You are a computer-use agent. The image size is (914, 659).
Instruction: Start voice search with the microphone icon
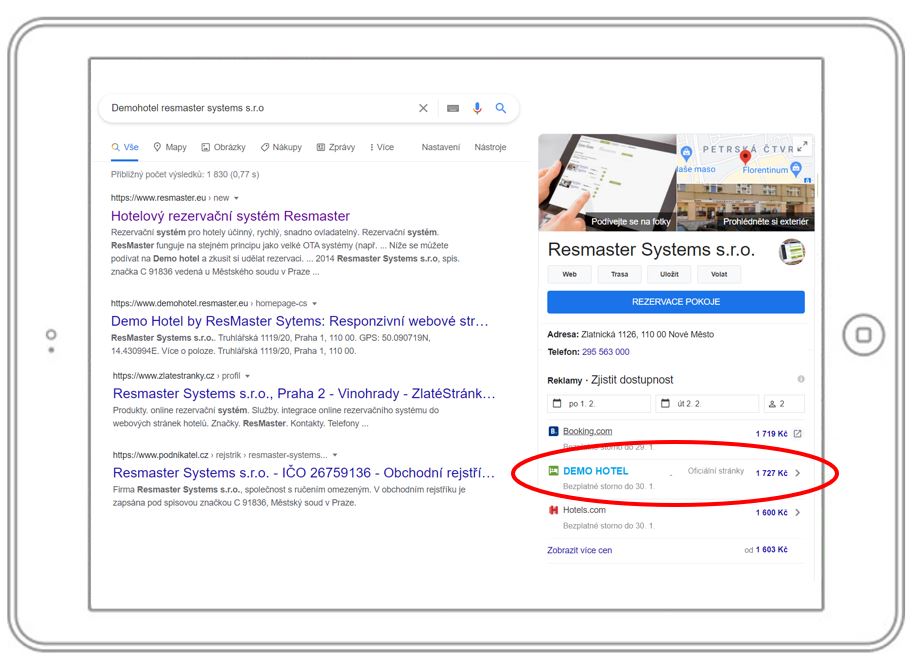(x=477, y=108)
